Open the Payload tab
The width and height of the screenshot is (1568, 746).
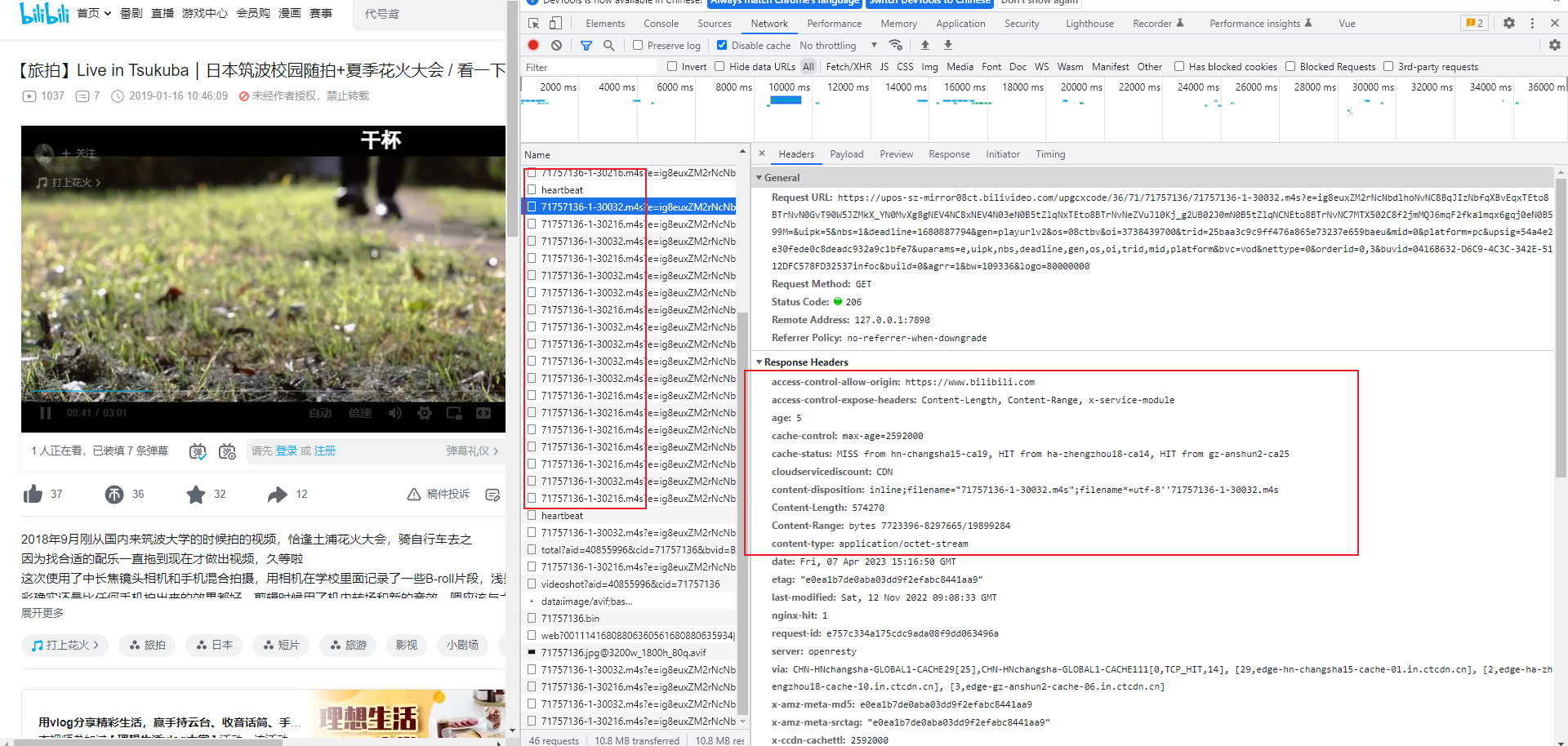click(x=847, y=153)
